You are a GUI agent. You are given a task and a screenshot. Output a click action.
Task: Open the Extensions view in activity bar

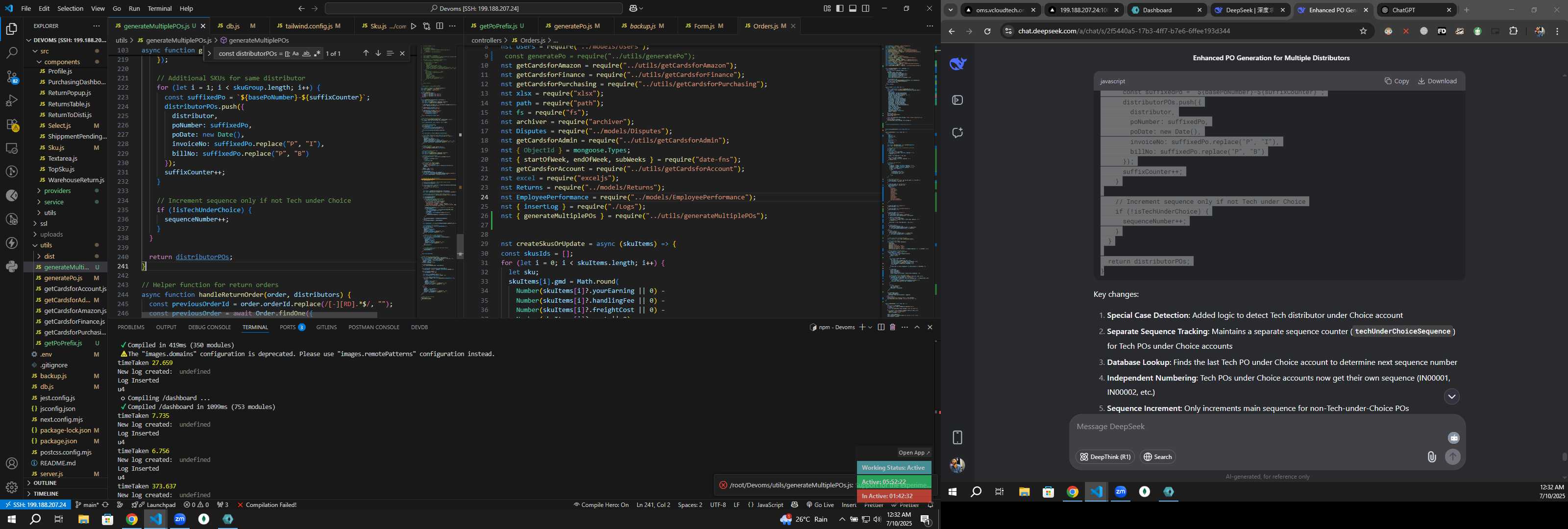point(12,124)
